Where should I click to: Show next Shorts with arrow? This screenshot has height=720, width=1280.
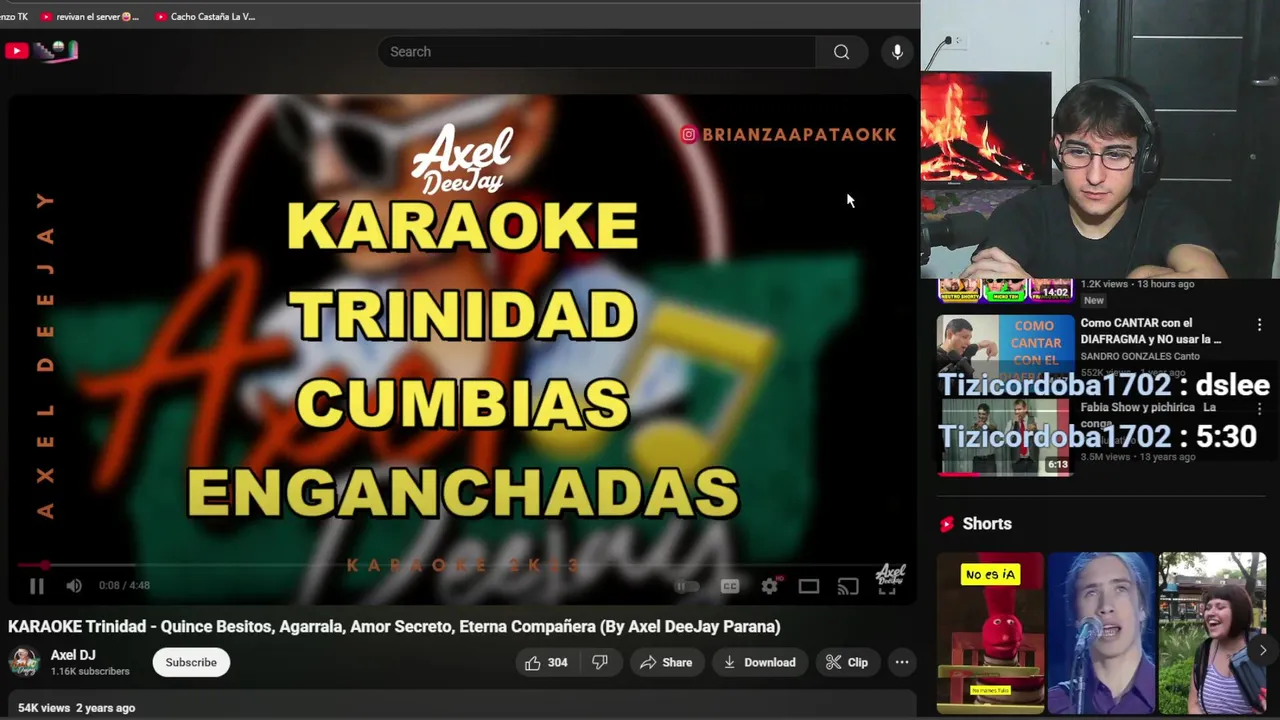pos(1262,650)
